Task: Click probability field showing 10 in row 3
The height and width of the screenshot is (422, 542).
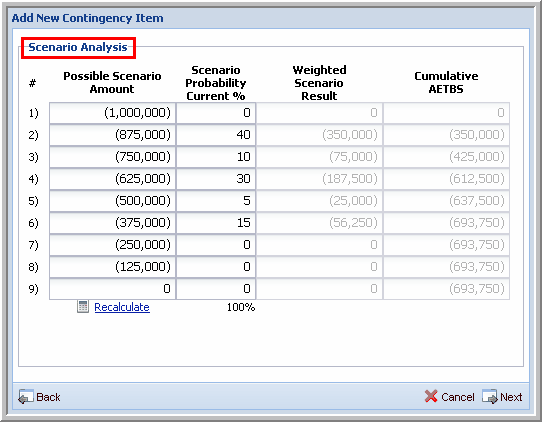Action: click(216, 157)
